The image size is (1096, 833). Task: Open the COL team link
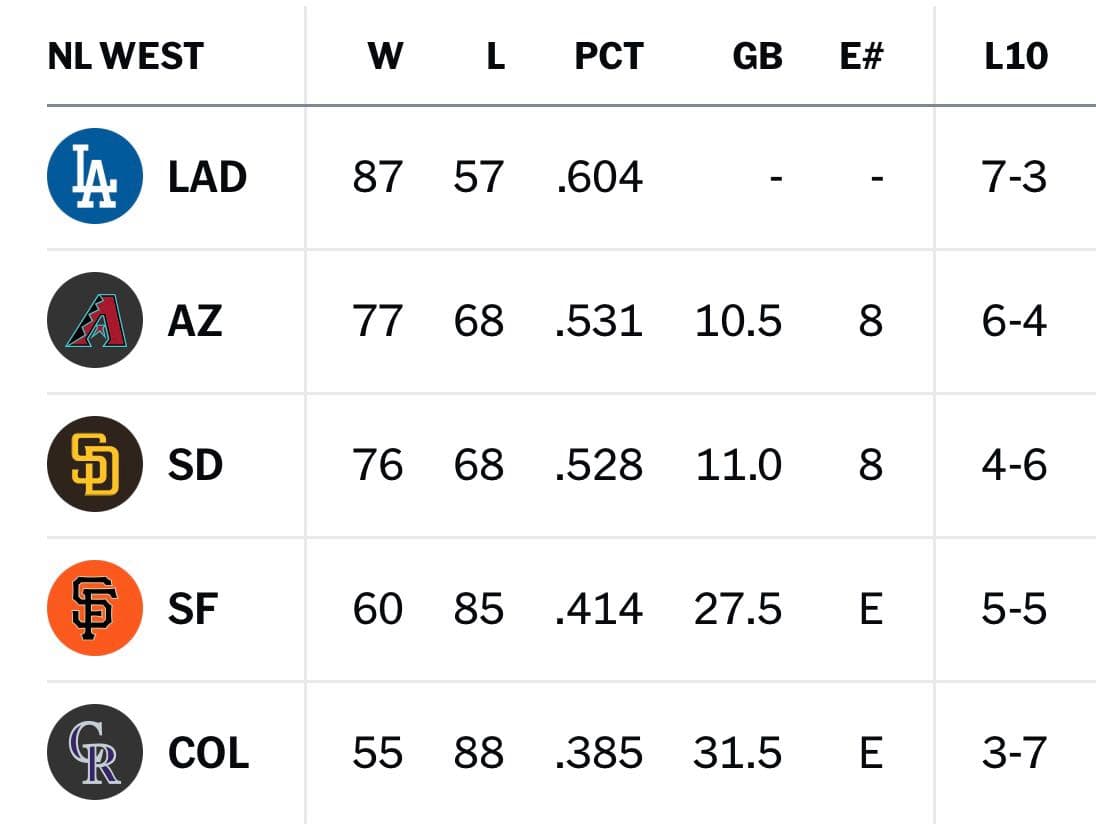coord(209,753)
